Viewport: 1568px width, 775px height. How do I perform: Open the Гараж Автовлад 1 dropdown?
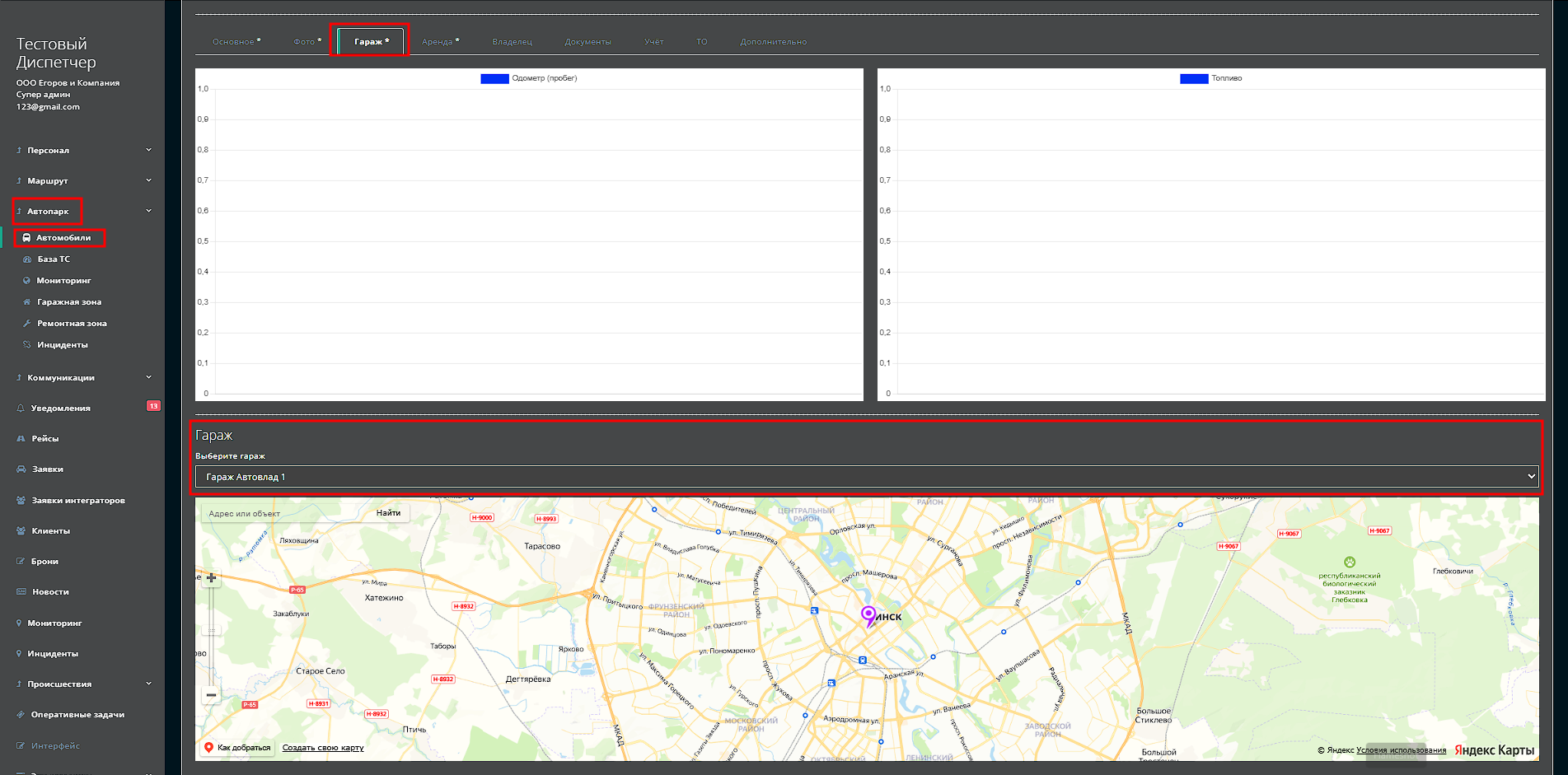[867, 477]
